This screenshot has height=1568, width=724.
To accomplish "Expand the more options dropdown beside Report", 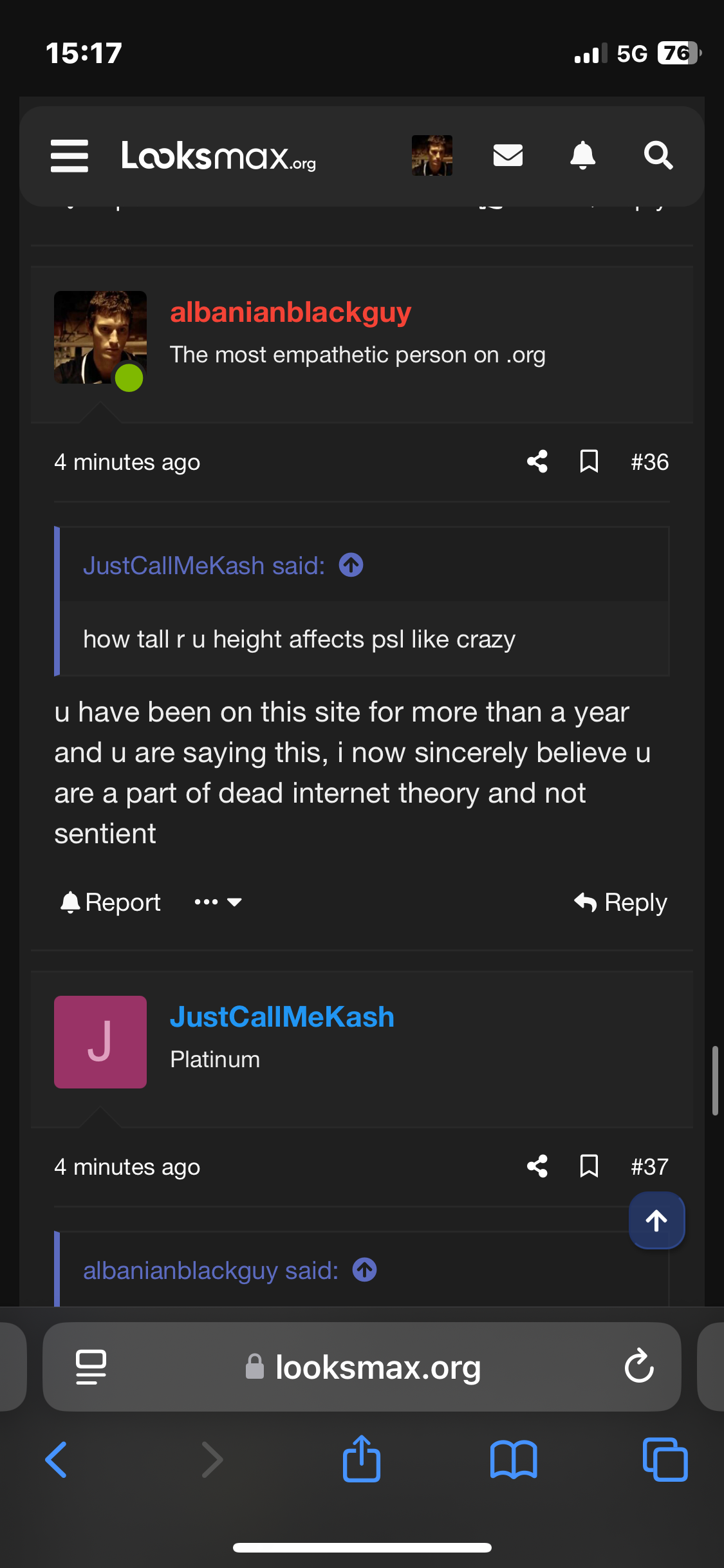I will click(x=218, y=902).
